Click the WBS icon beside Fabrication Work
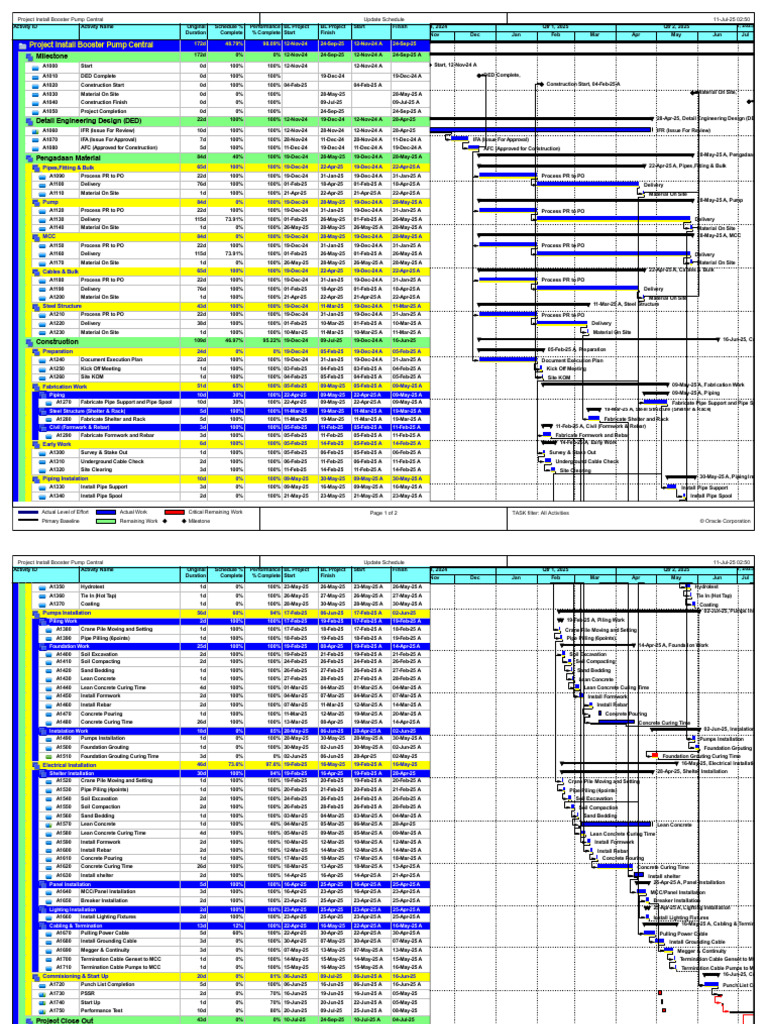This screenshot has height=1024, width=768. (37, 387)
